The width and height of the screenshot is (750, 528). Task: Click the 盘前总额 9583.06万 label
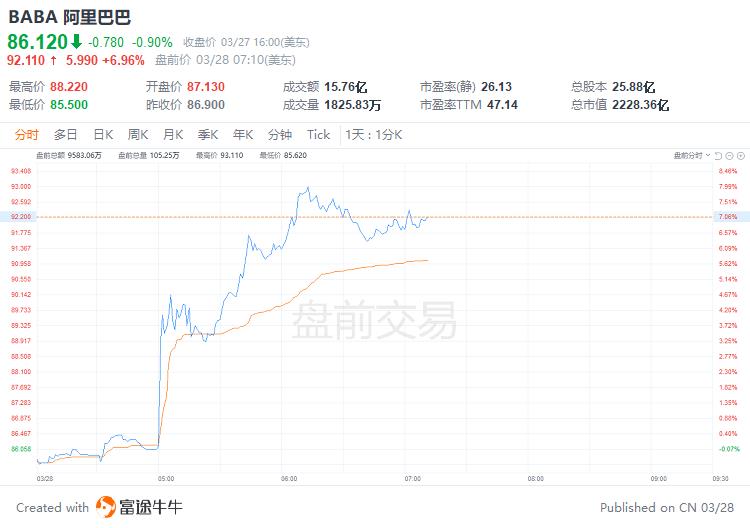pos(69,155)
